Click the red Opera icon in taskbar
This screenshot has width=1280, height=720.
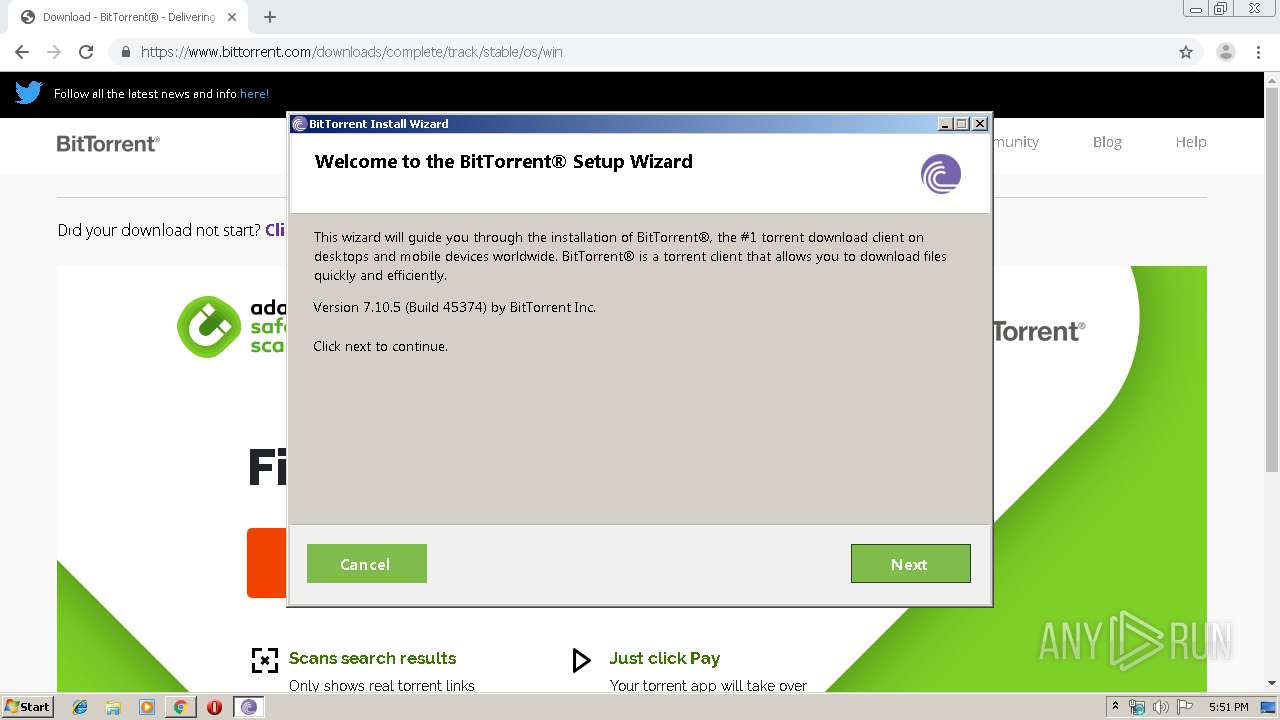tap(214, 707)
